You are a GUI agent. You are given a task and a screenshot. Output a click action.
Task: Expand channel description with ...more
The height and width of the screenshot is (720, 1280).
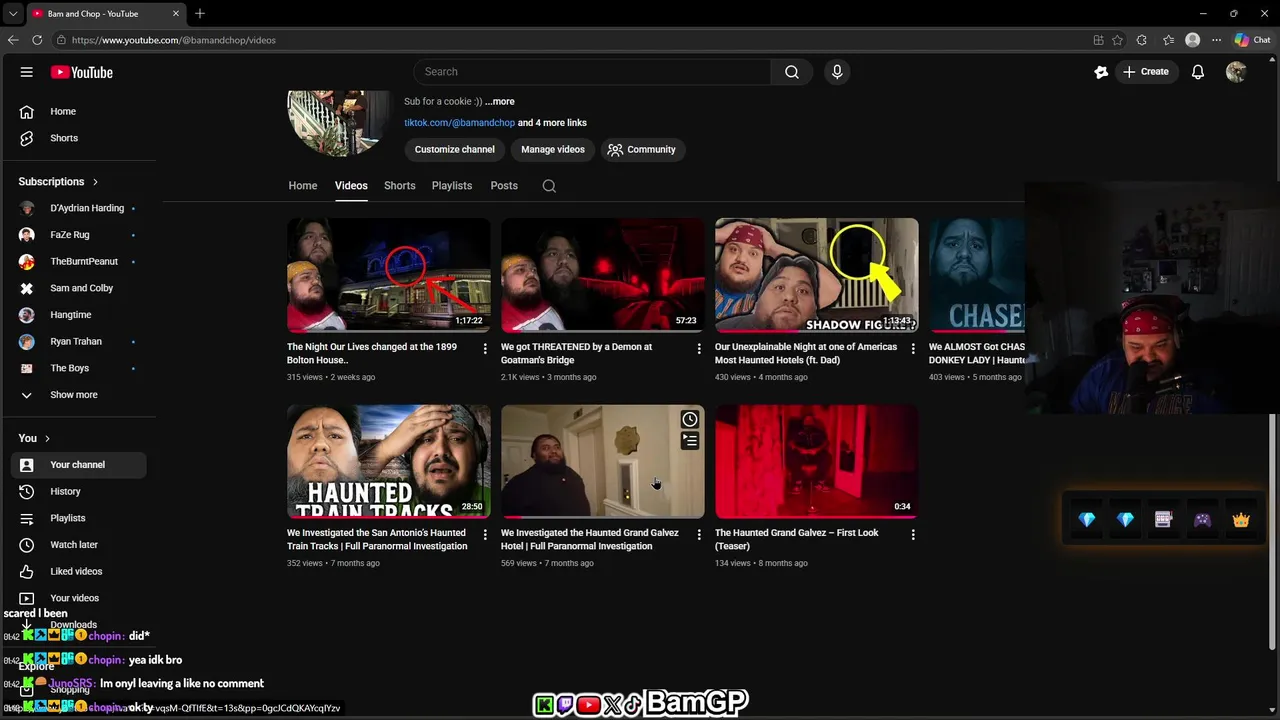500,101
